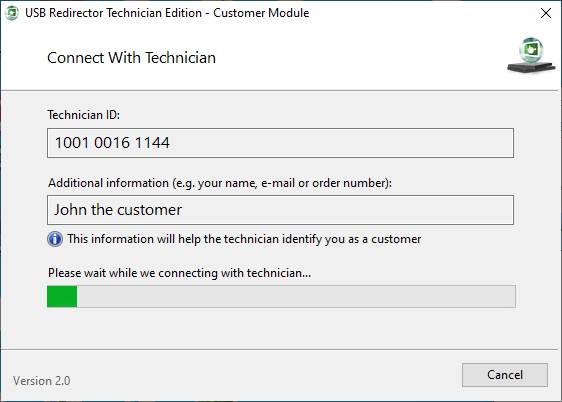
Task: Click the blue information icon
Action: coord(55,239)
